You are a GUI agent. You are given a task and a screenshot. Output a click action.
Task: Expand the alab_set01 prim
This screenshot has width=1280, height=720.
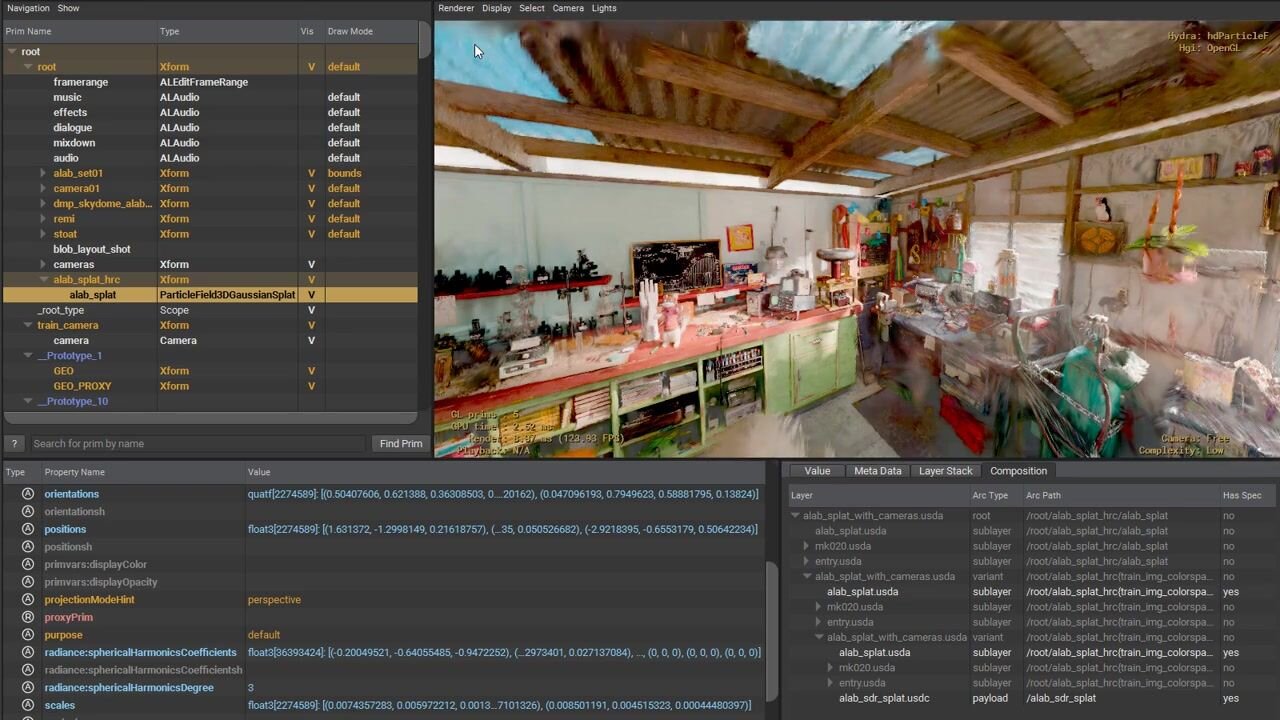point(43,173)
